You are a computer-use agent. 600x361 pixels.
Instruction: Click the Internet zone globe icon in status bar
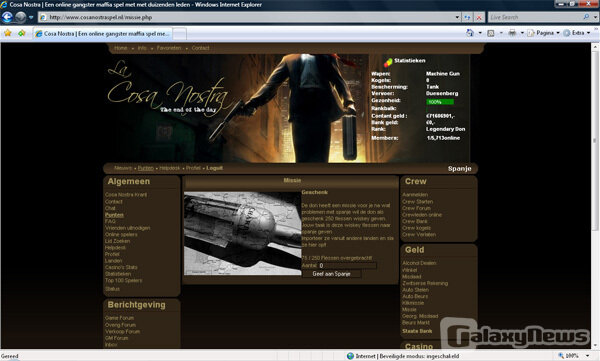pos(350,356)
